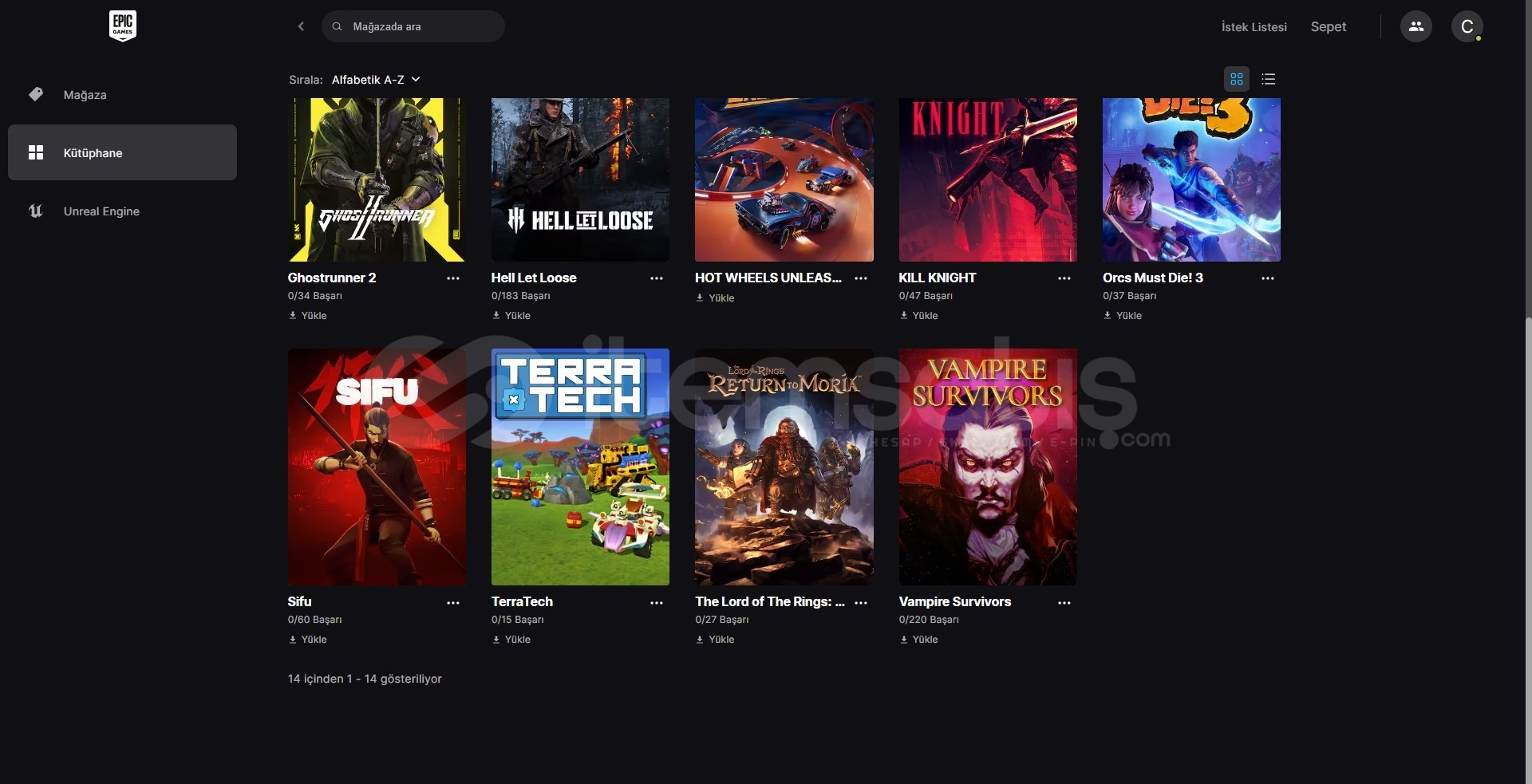
Task: Open the Sifu cover art
Action: click(377, 467)
